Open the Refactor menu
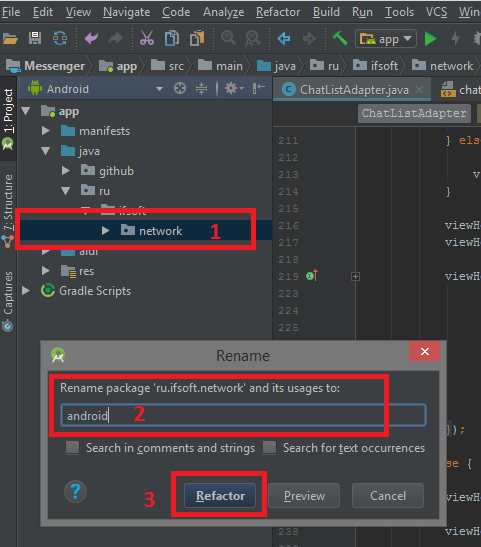The height and width of the screenshot is (547, 481). (278, 12)
